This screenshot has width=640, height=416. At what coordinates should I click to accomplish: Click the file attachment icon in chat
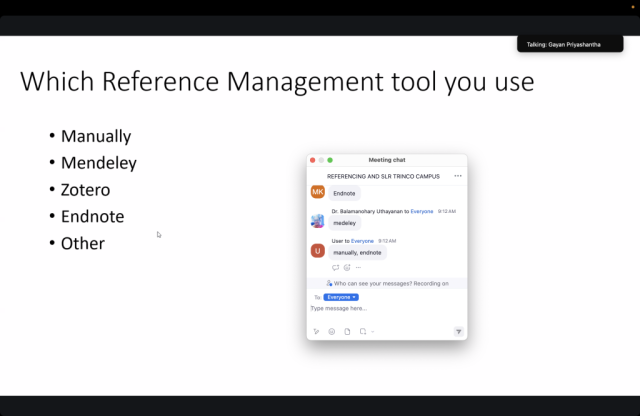[347, 331]
